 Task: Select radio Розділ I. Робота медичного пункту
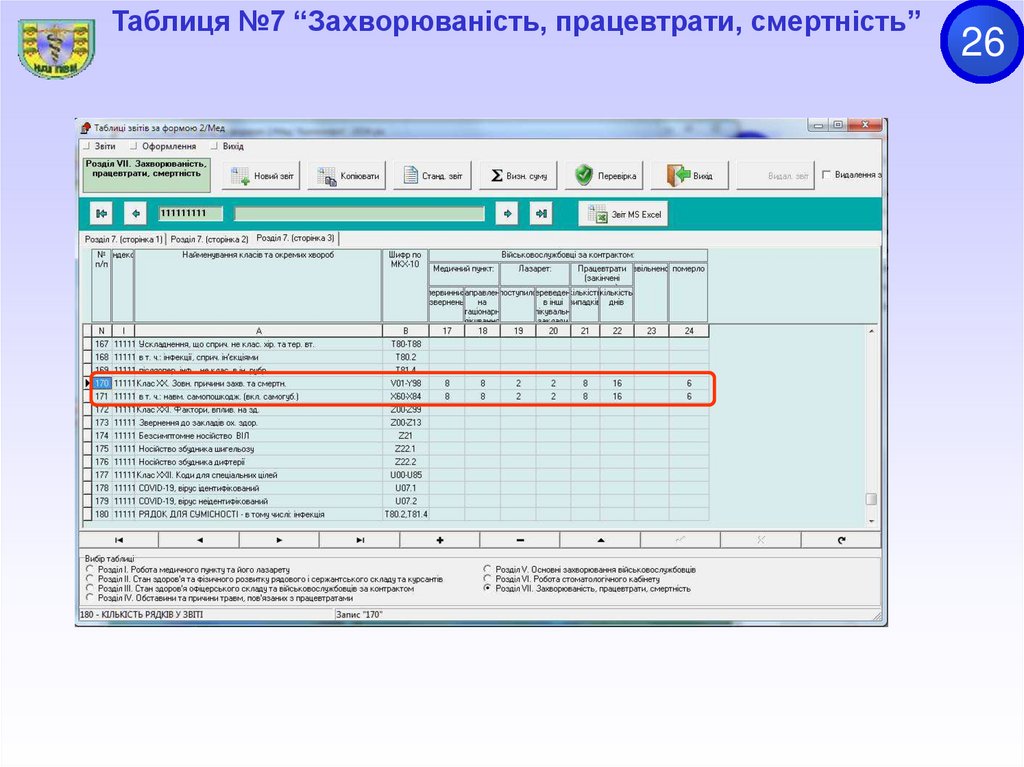point(90,569)
